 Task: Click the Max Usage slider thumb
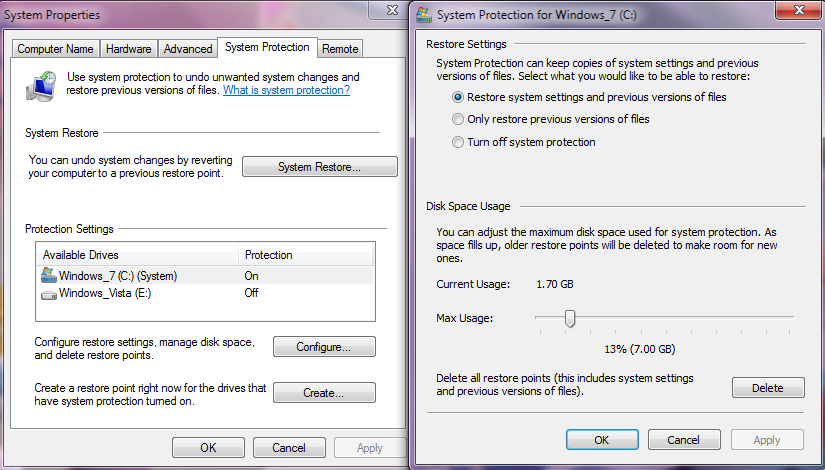570,318
